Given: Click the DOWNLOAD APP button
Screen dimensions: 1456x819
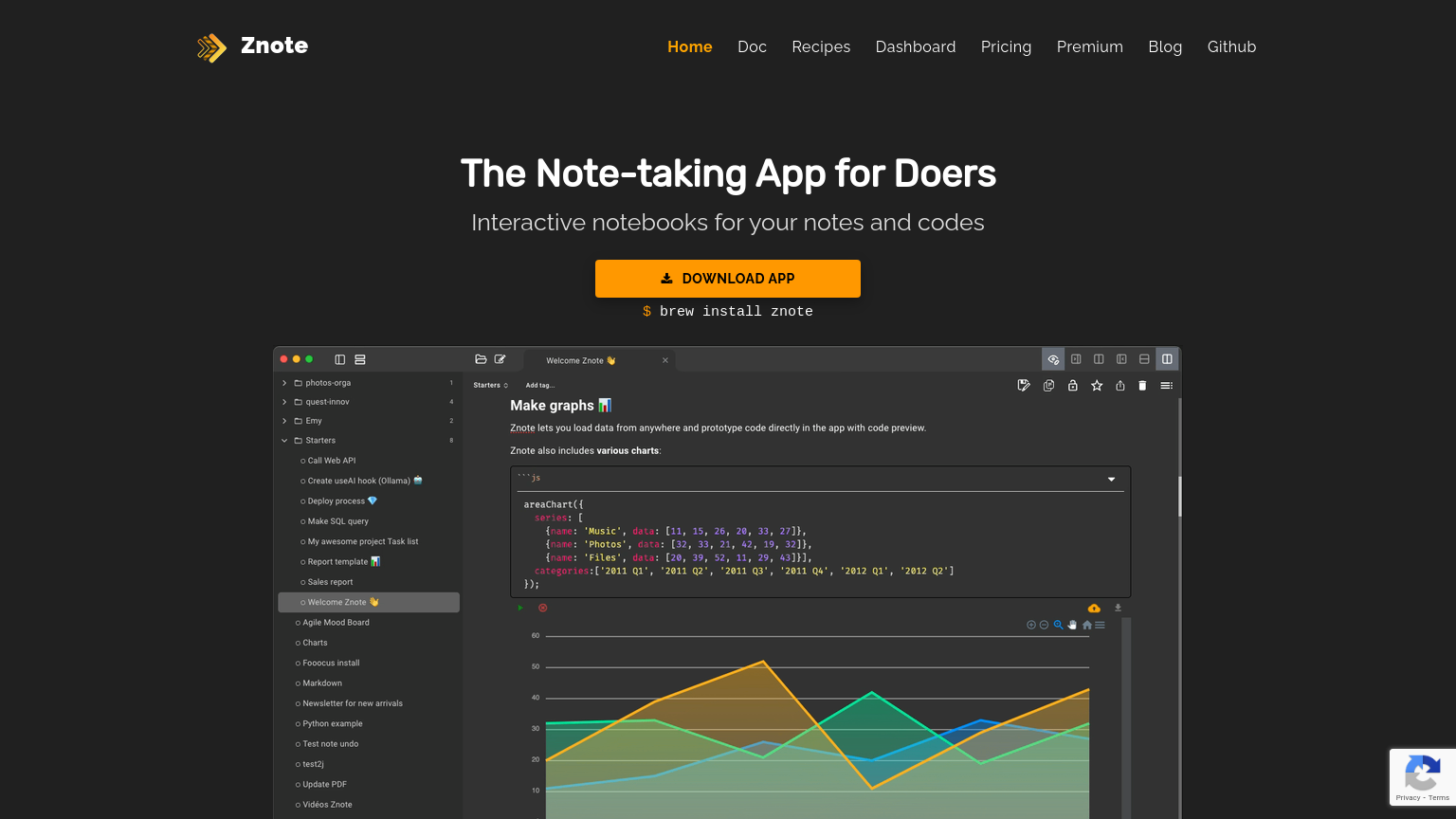Looking at the screenshot, I should click(728, 278).
